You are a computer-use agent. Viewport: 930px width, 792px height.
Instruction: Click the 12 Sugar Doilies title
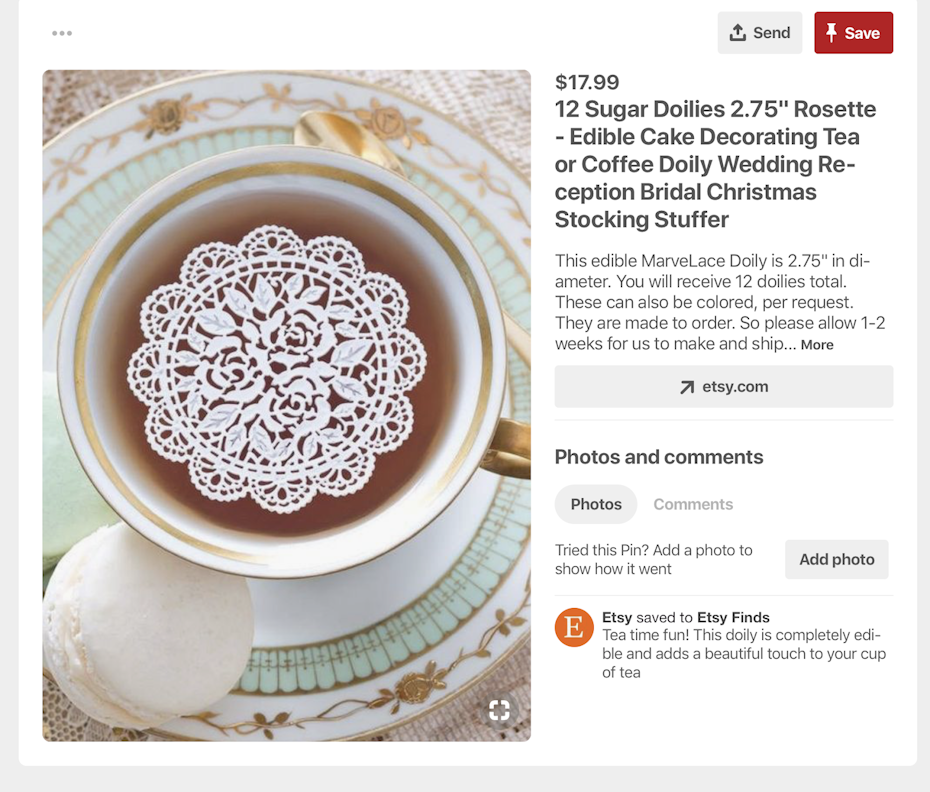point(715,164)
